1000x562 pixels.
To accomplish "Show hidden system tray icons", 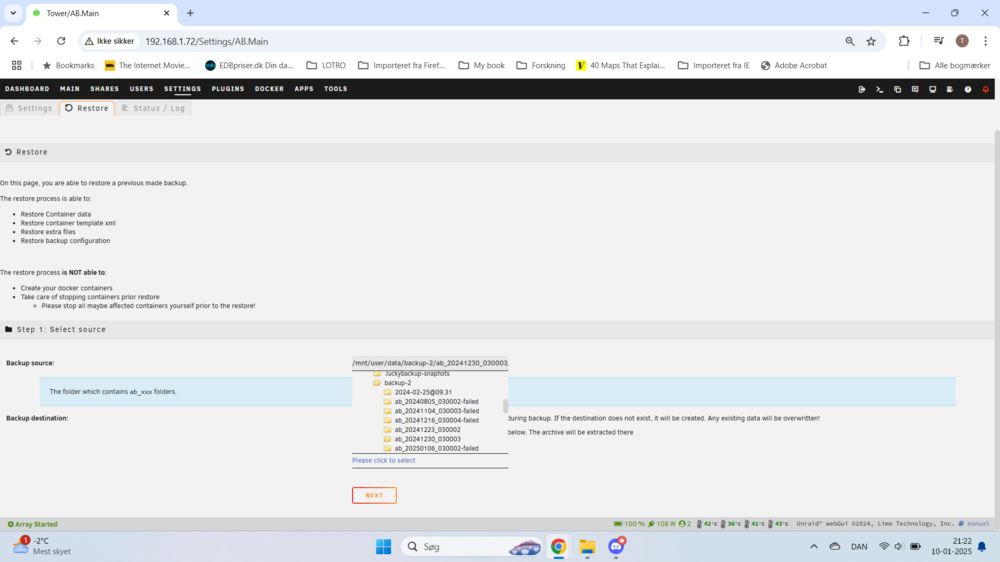I will tap(814, 547).
